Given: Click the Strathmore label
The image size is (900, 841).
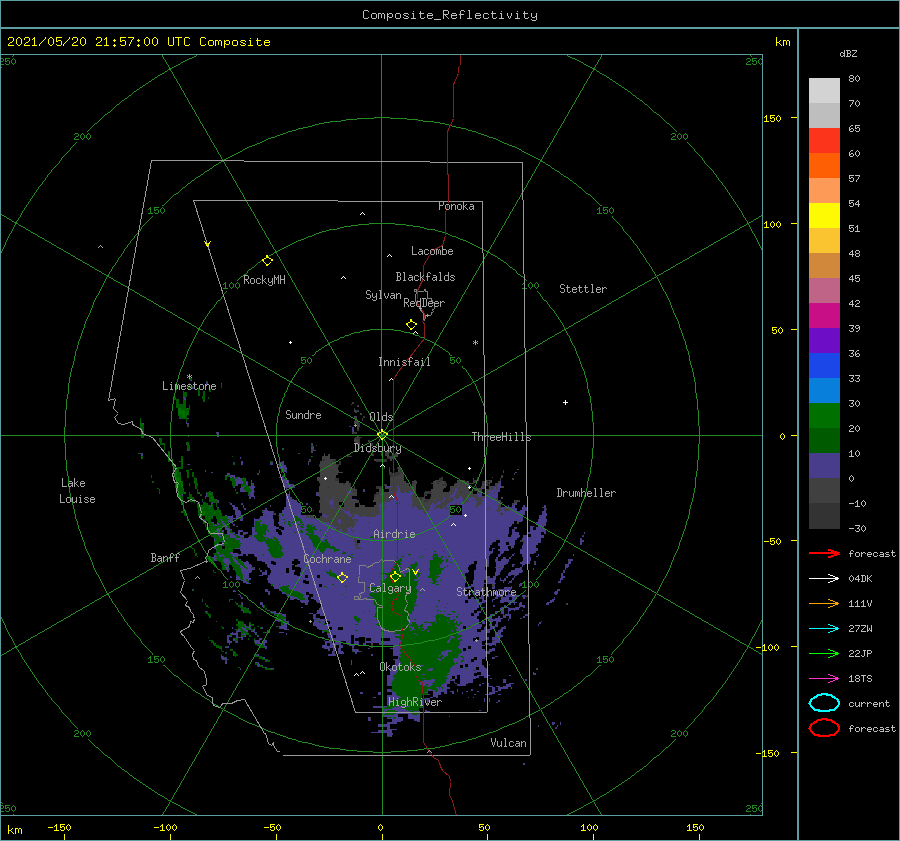Looking at the screenshot, I should coord(486,592).
